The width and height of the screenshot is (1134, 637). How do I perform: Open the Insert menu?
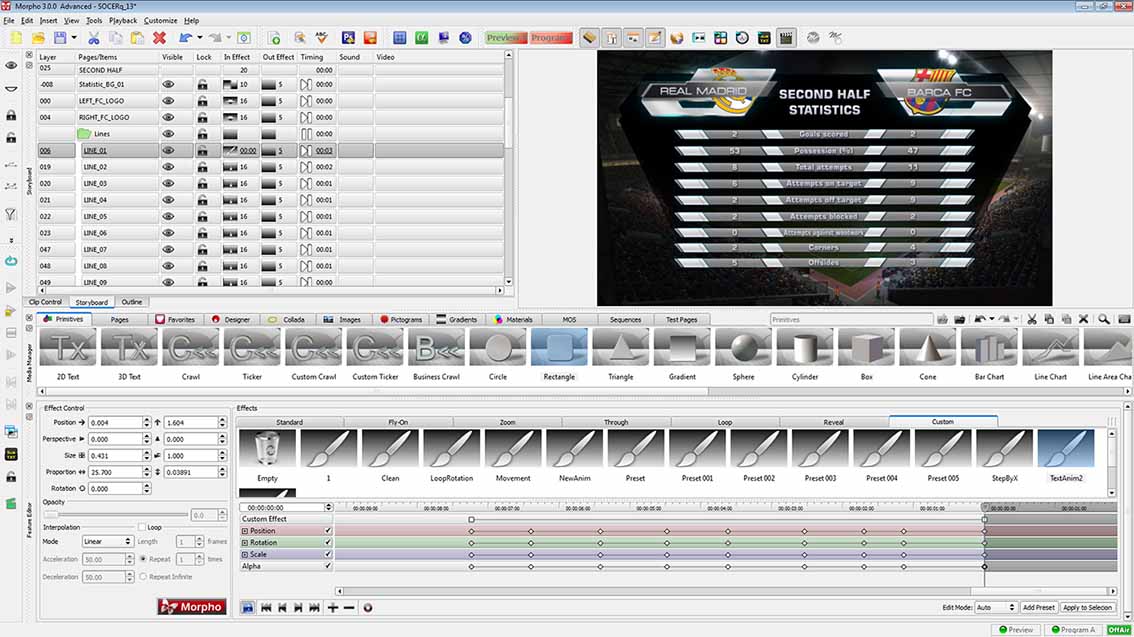pyautogui.click(x=48, y=20)
